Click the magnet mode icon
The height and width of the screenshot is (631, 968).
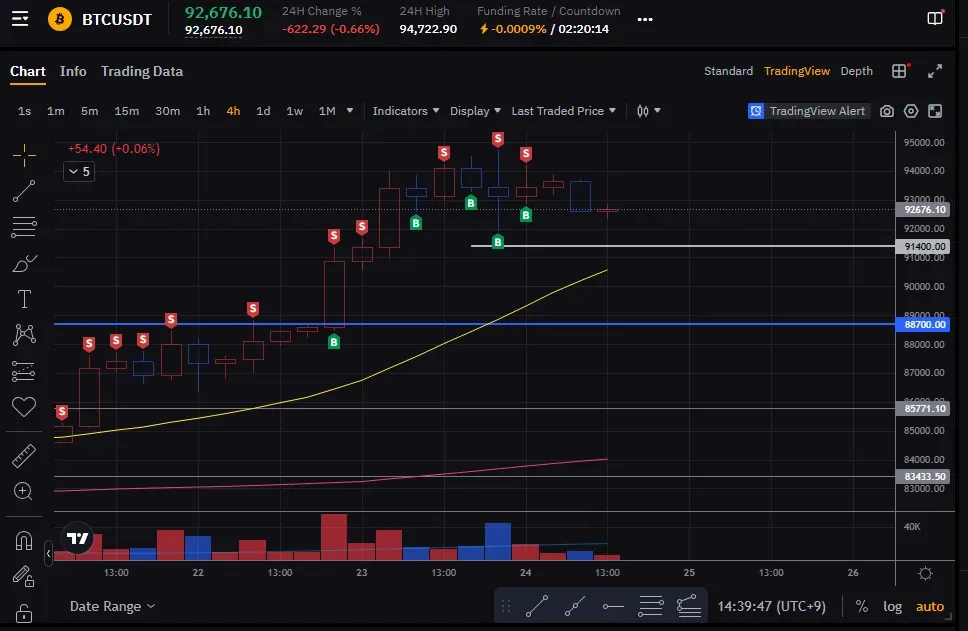click(24, 540)
